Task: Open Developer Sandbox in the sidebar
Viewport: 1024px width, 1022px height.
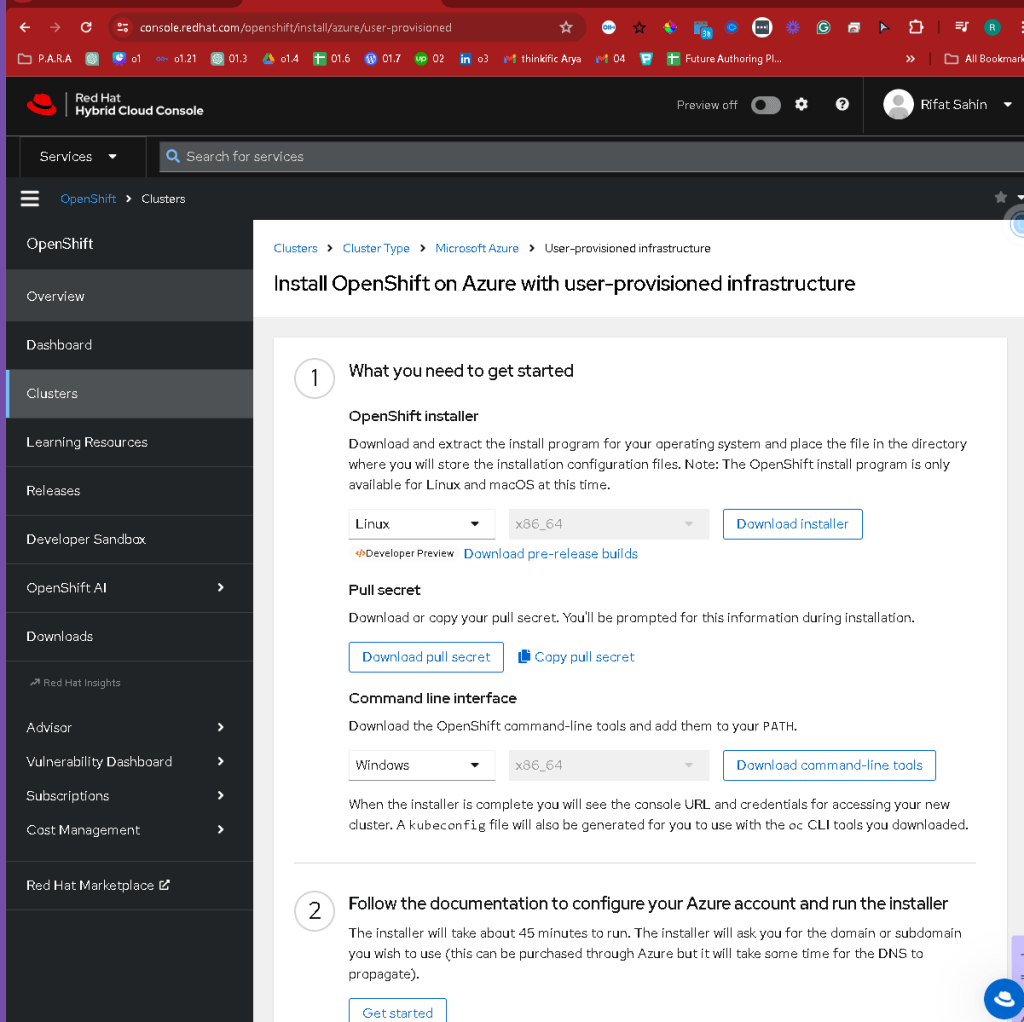Action: (129, 539)
